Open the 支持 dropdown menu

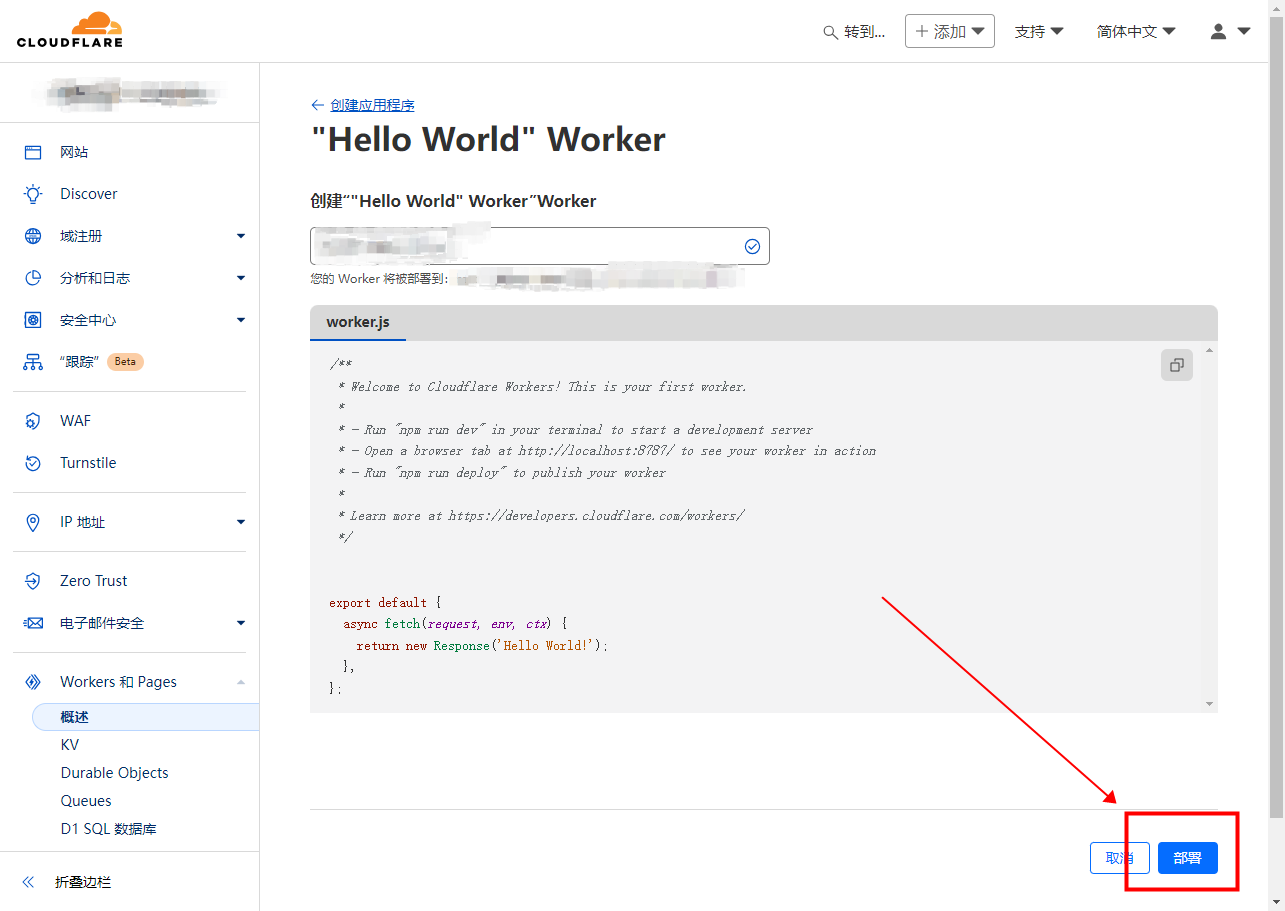[1039, 32]
